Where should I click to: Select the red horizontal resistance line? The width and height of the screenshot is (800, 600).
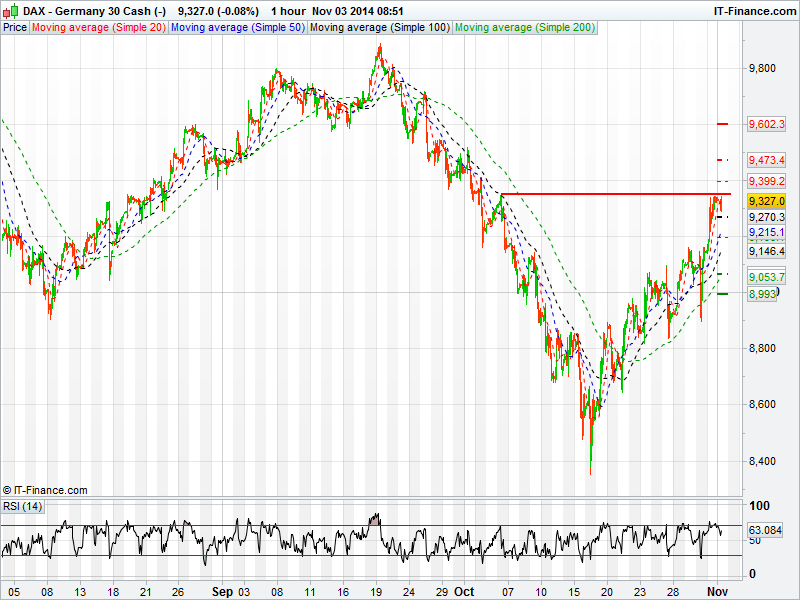[x=616, y=194]
